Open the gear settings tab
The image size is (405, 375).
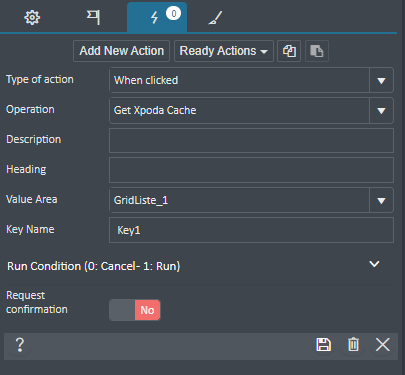(32, 17)
